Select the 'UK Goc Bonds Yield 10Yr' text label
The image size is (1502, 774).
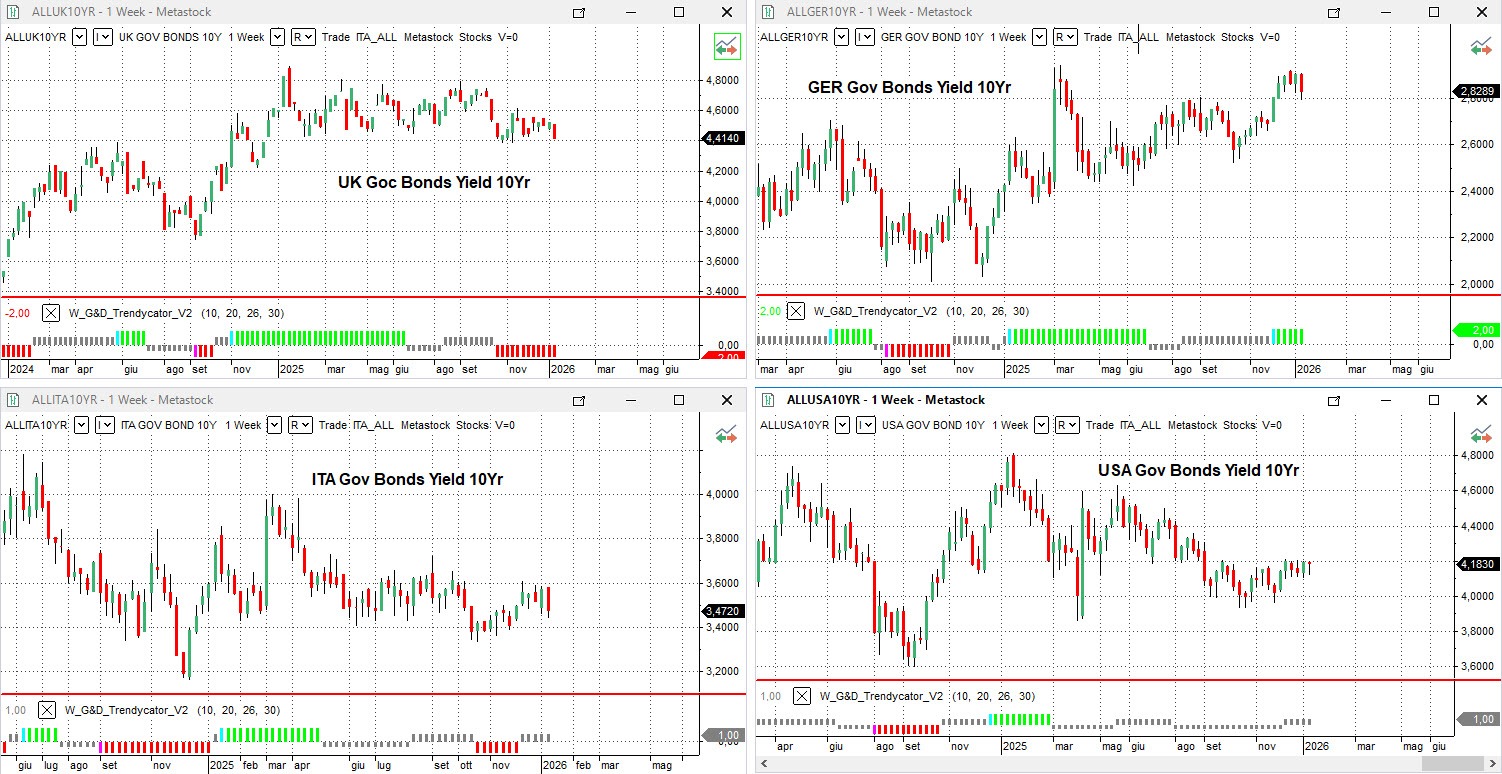(433, 183)
